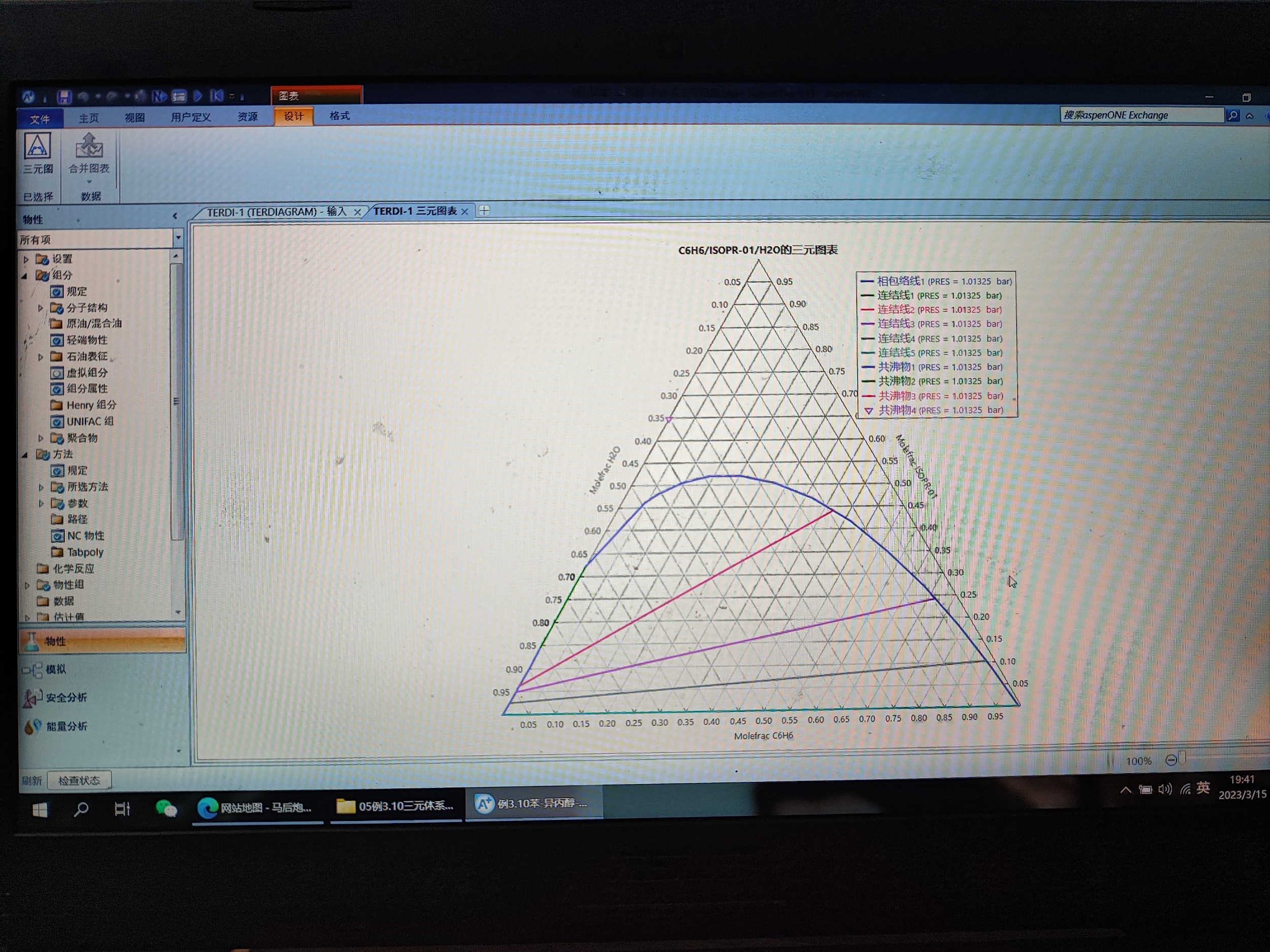Switch to TERDI-1 (TERDIAGRAM) 输入 tab
The width and height of the screenshot is (1270, 952).
(x=277, y=212)
